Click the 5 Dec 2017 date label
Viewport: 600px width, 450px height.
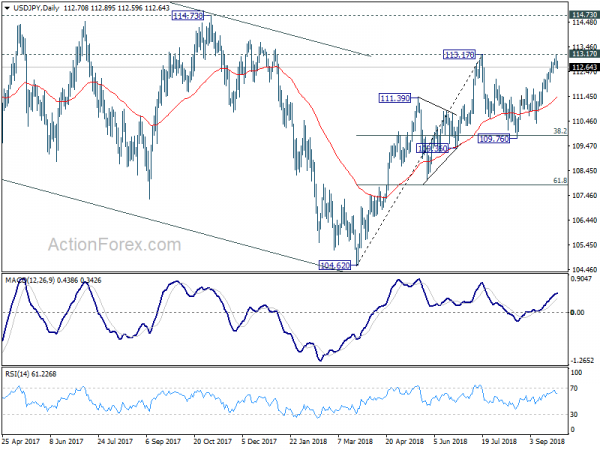[259, 442]
